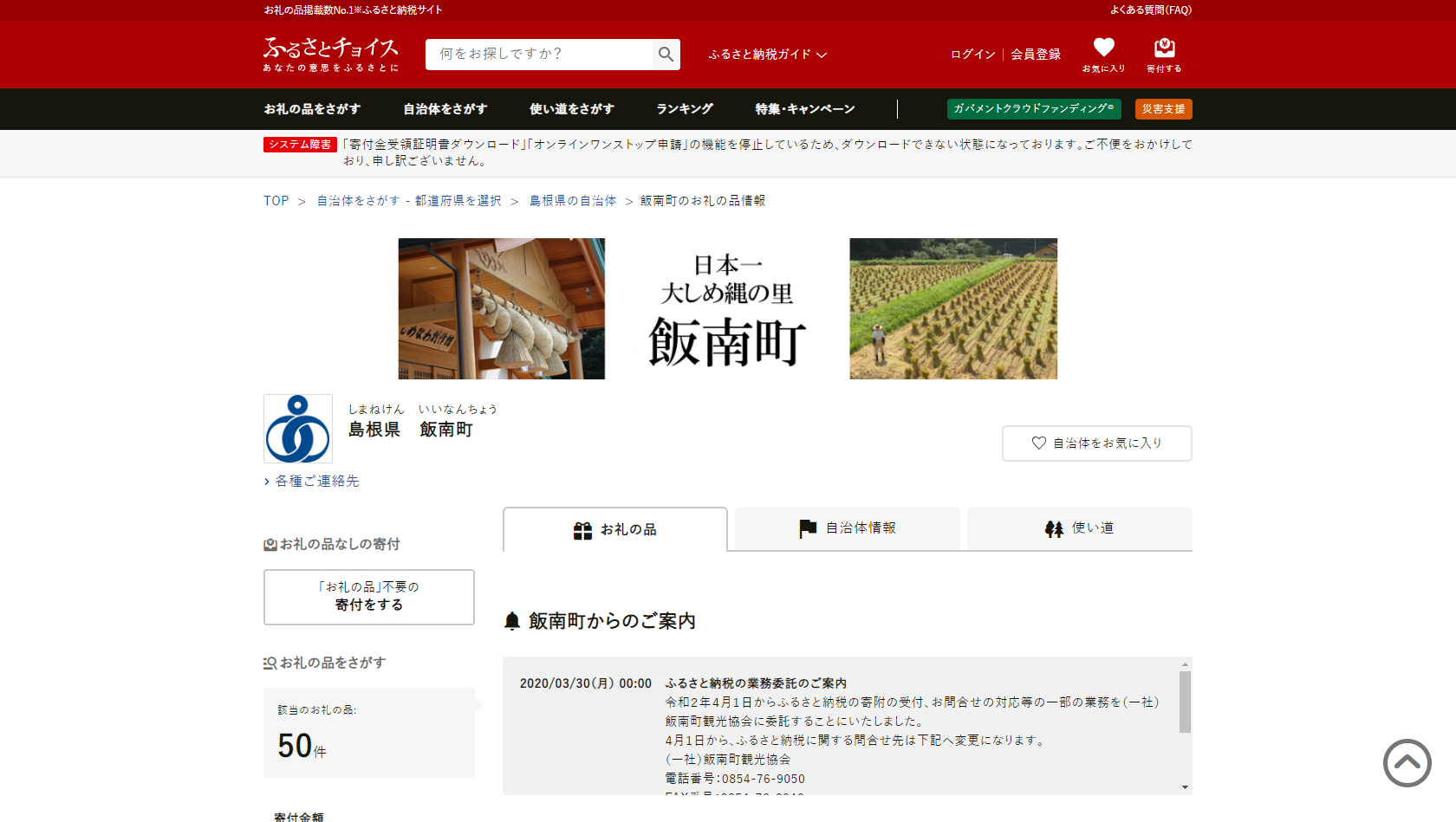1456x822 pixels.
Task: Click 自治体をお気に入り button
Action: pyautogui.click(x=1096, y=443)
